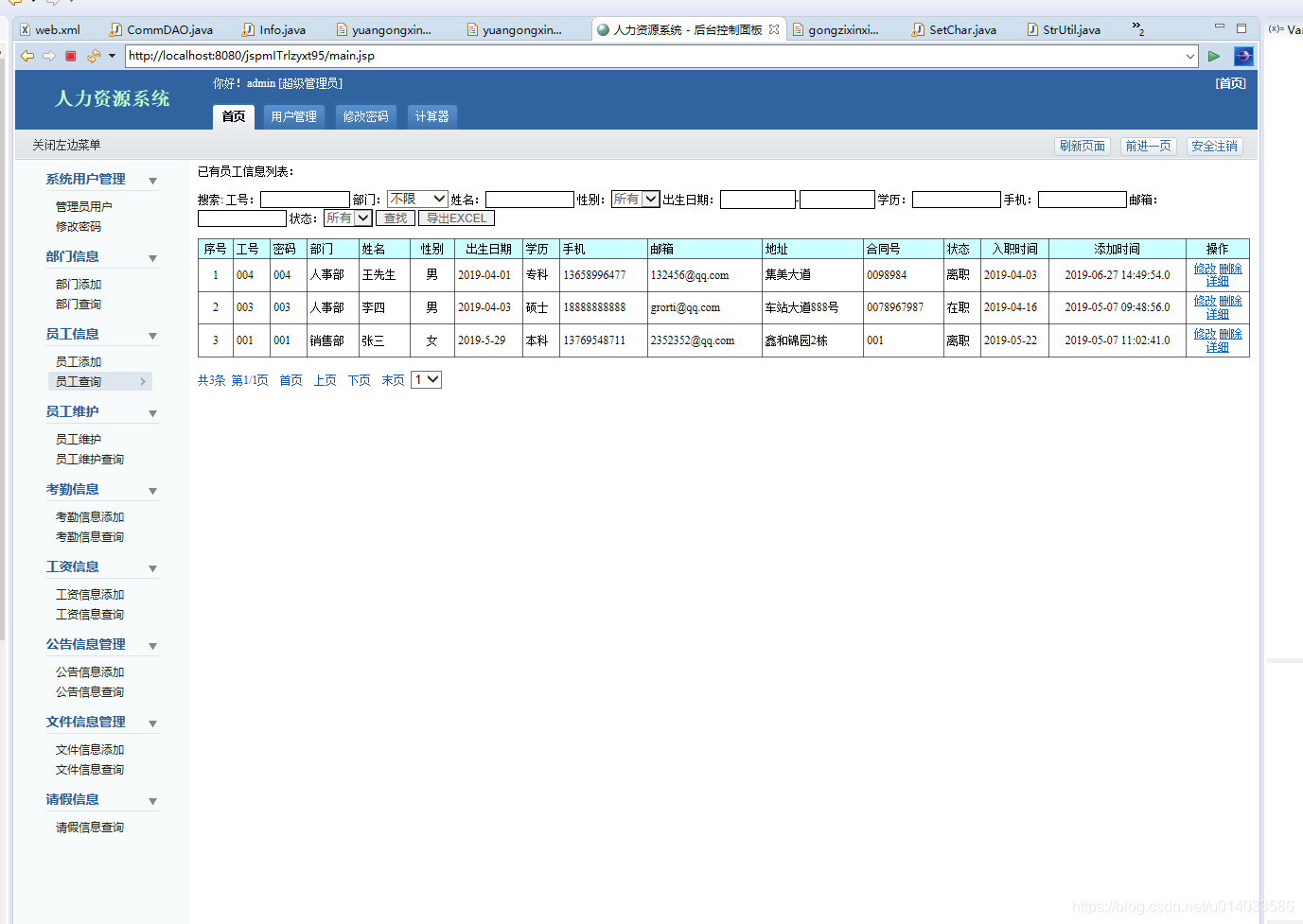Click the 学历 search input field
This screenshot has width=1303, height=924.
pyautogui.click(x=956, y=200)
